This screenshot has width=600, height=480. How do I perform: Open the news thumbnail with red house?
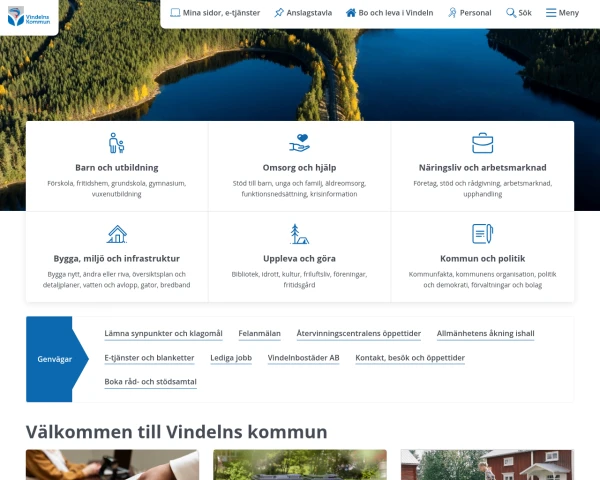click(x=487, y=465)
